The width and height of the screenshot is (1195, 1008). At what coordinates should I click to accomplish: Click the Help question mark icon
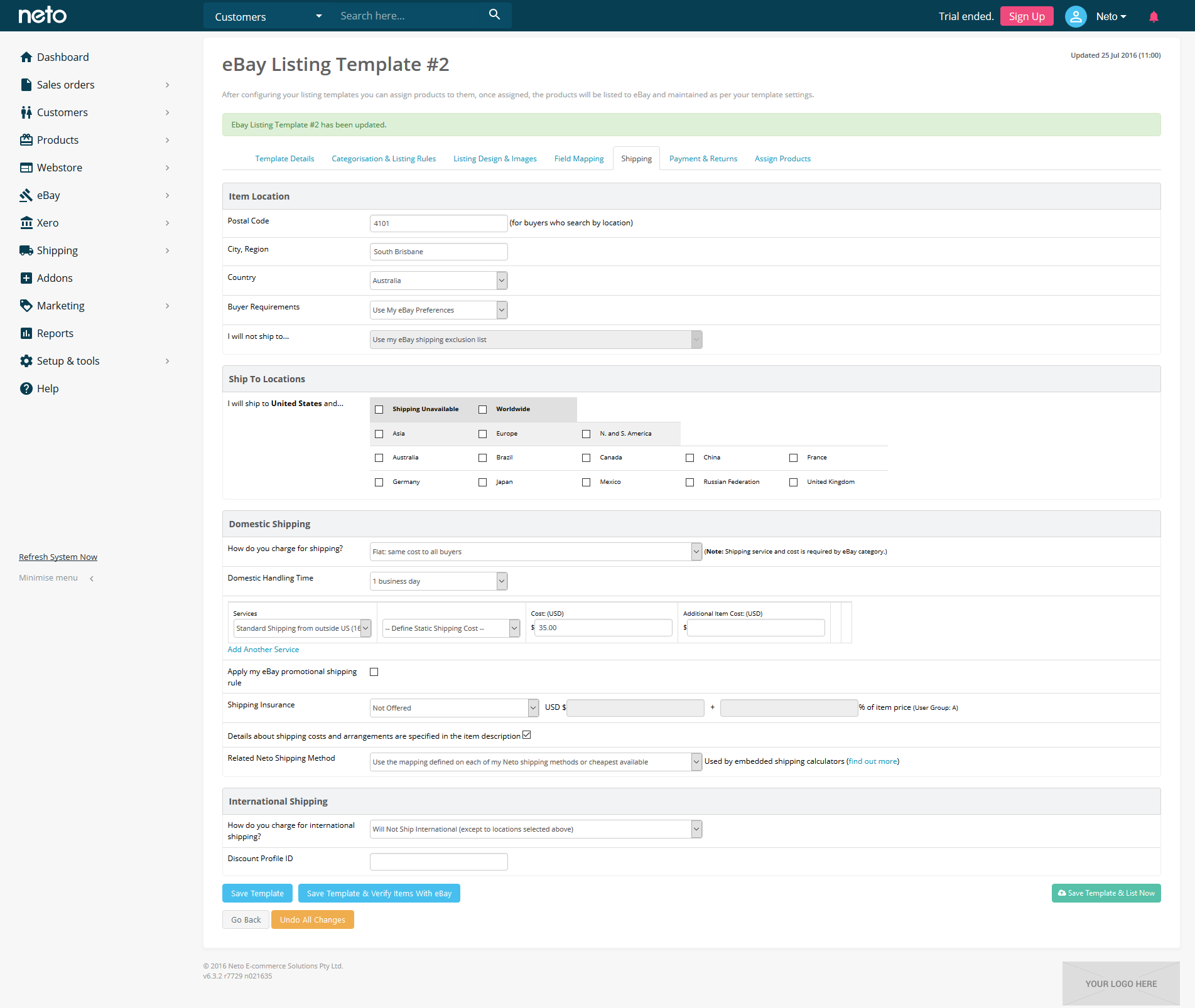tap(26, 389)
